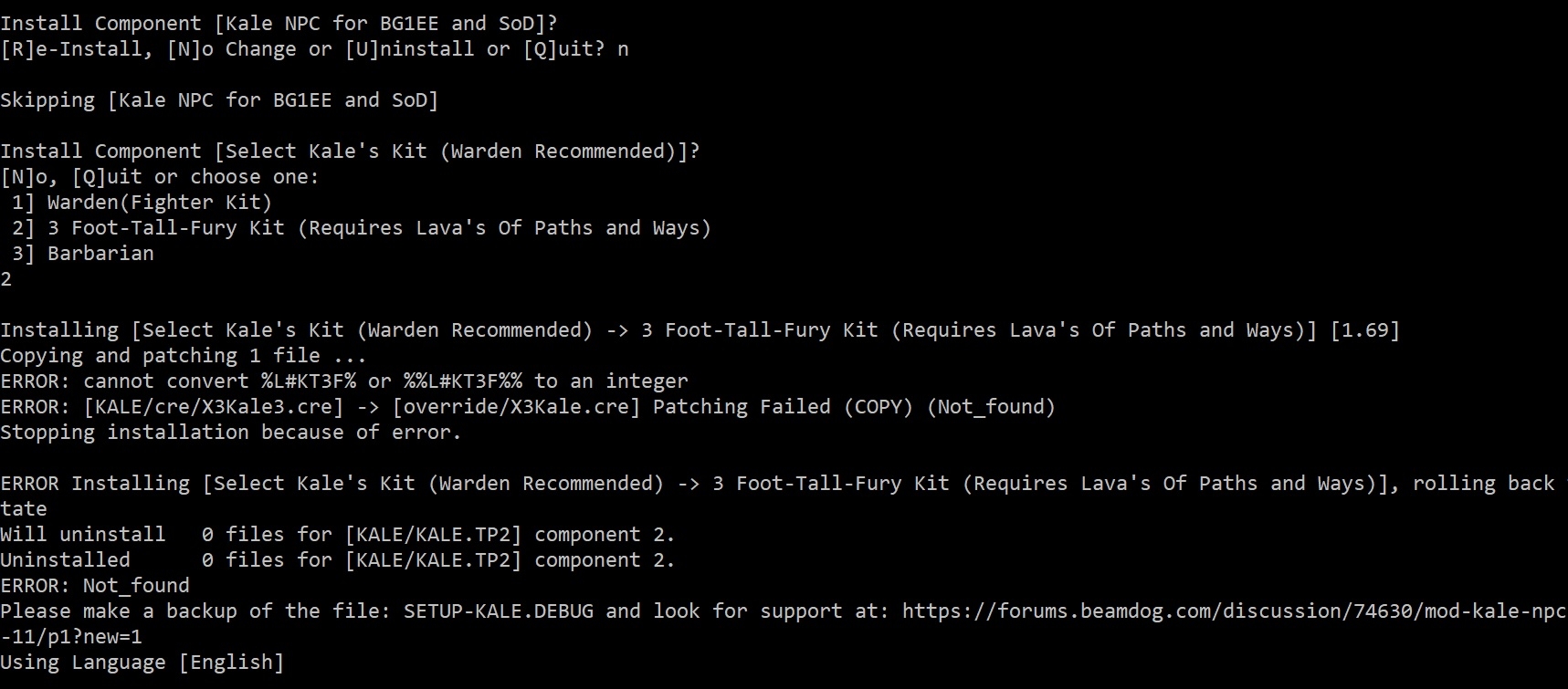Click the 'Skipping [Kale NPC for BG1EE and SoD]' line
This screenshot has width=1568, height=689.
coord(219,100)
